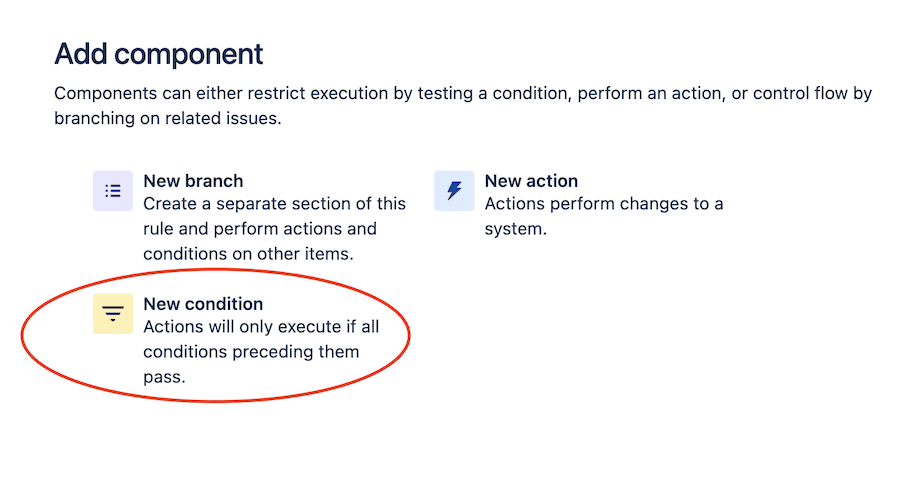Click the Add component heading

tap(159, 55)
